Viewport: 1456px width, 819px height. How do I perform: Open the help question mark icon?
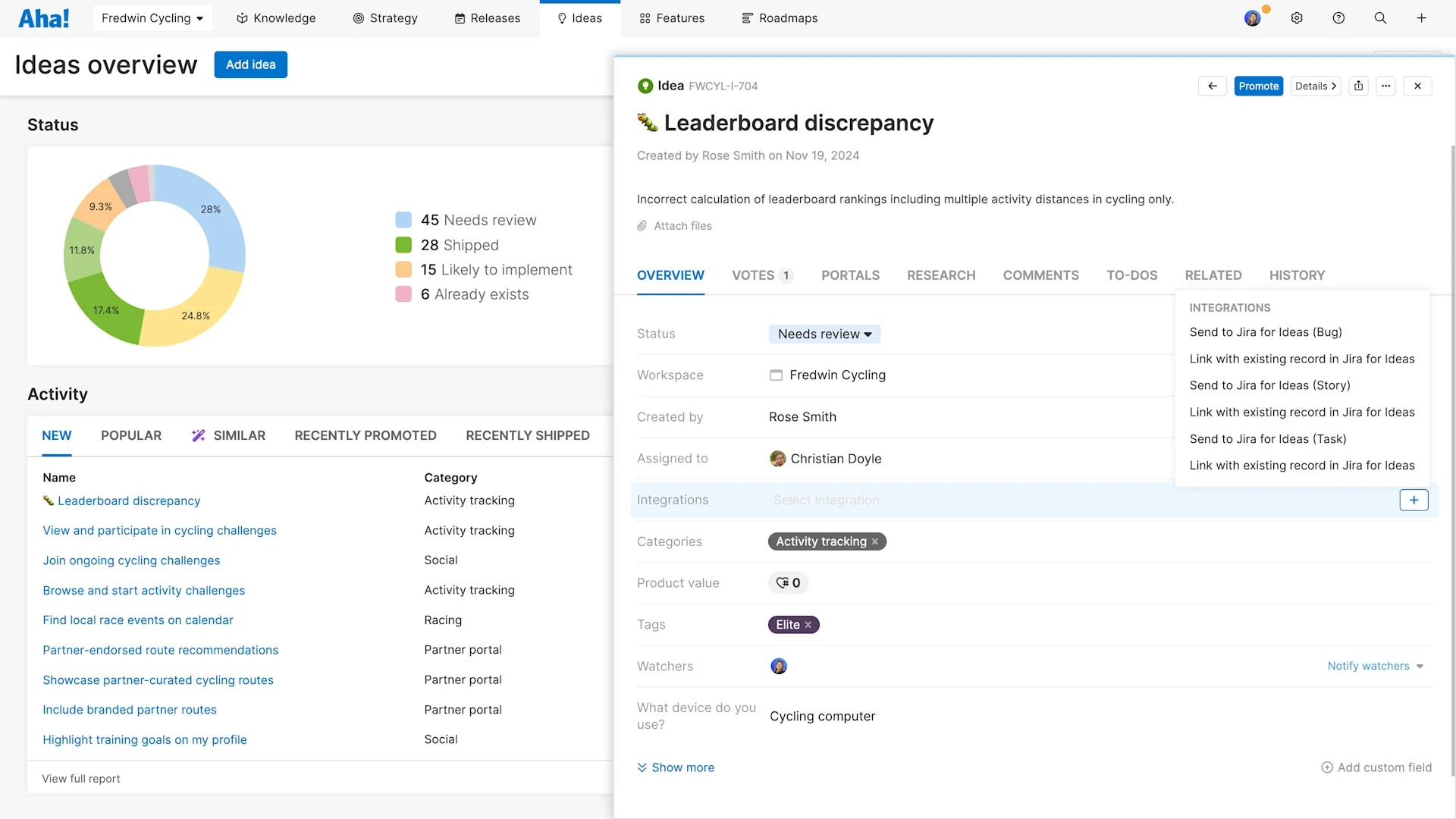(1338, 18)
